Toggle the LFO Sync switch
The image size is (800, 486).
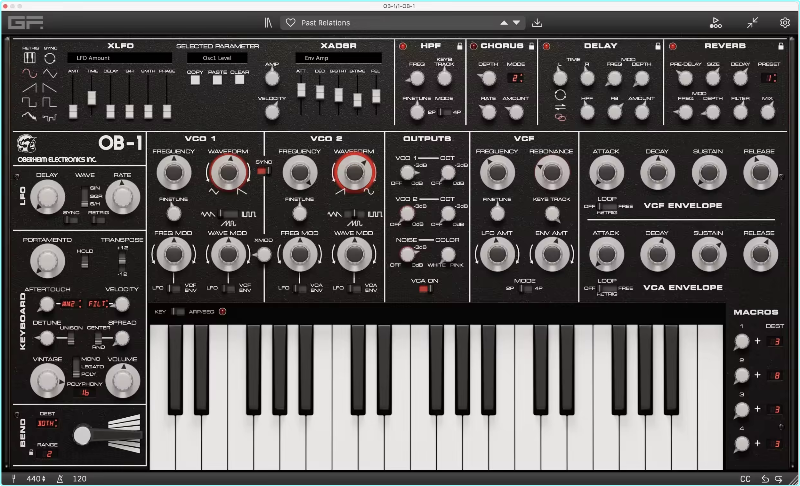pos(71,220)
